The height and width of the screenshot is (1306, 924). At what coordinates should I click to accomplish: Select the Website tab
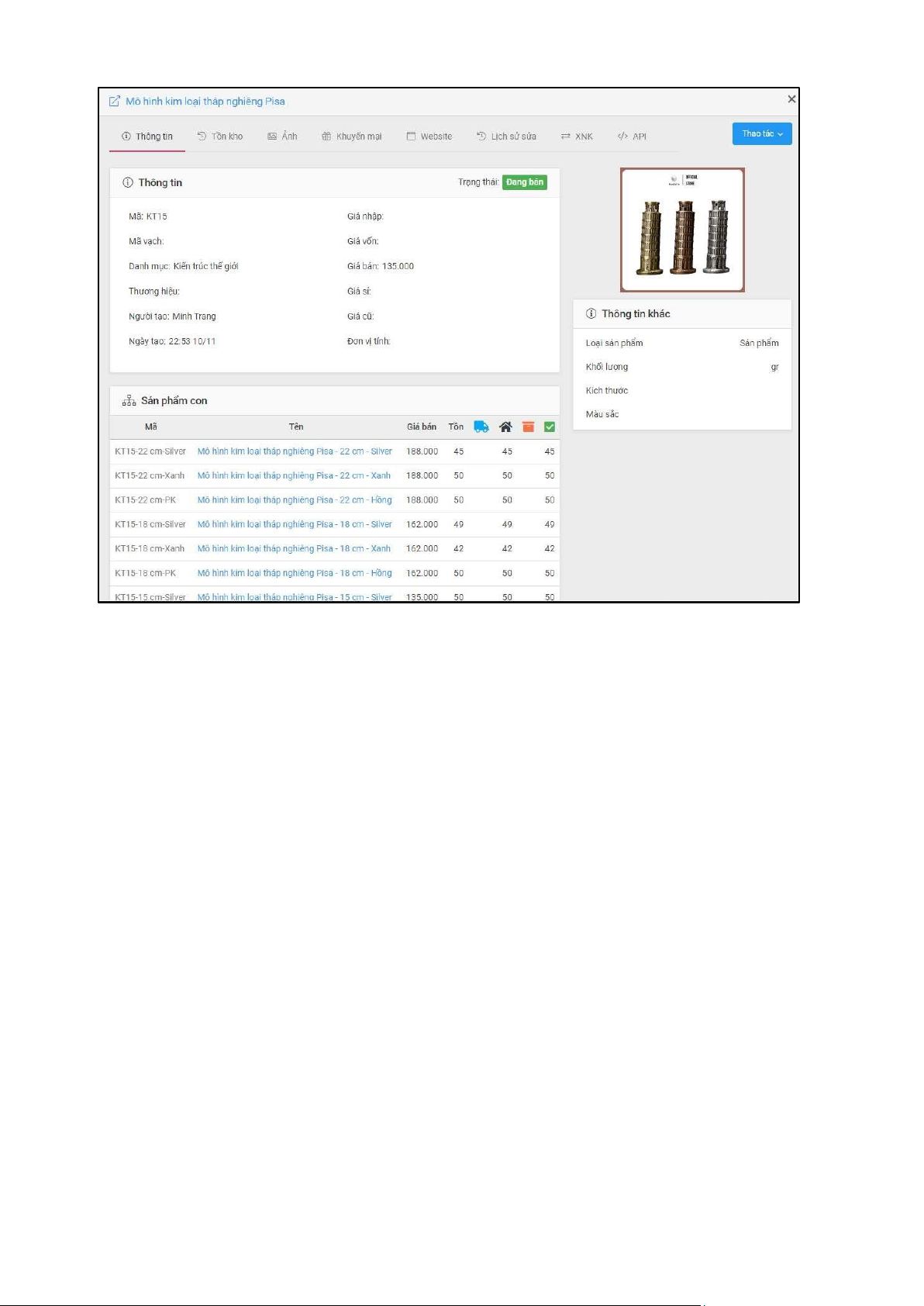click(429, 136)
